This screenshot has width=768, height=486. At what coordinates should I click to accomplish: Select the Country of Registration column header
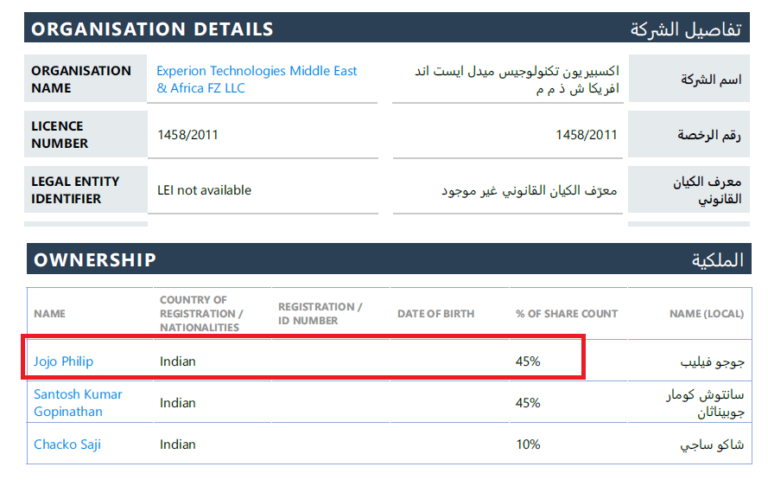tap(199, 313)
